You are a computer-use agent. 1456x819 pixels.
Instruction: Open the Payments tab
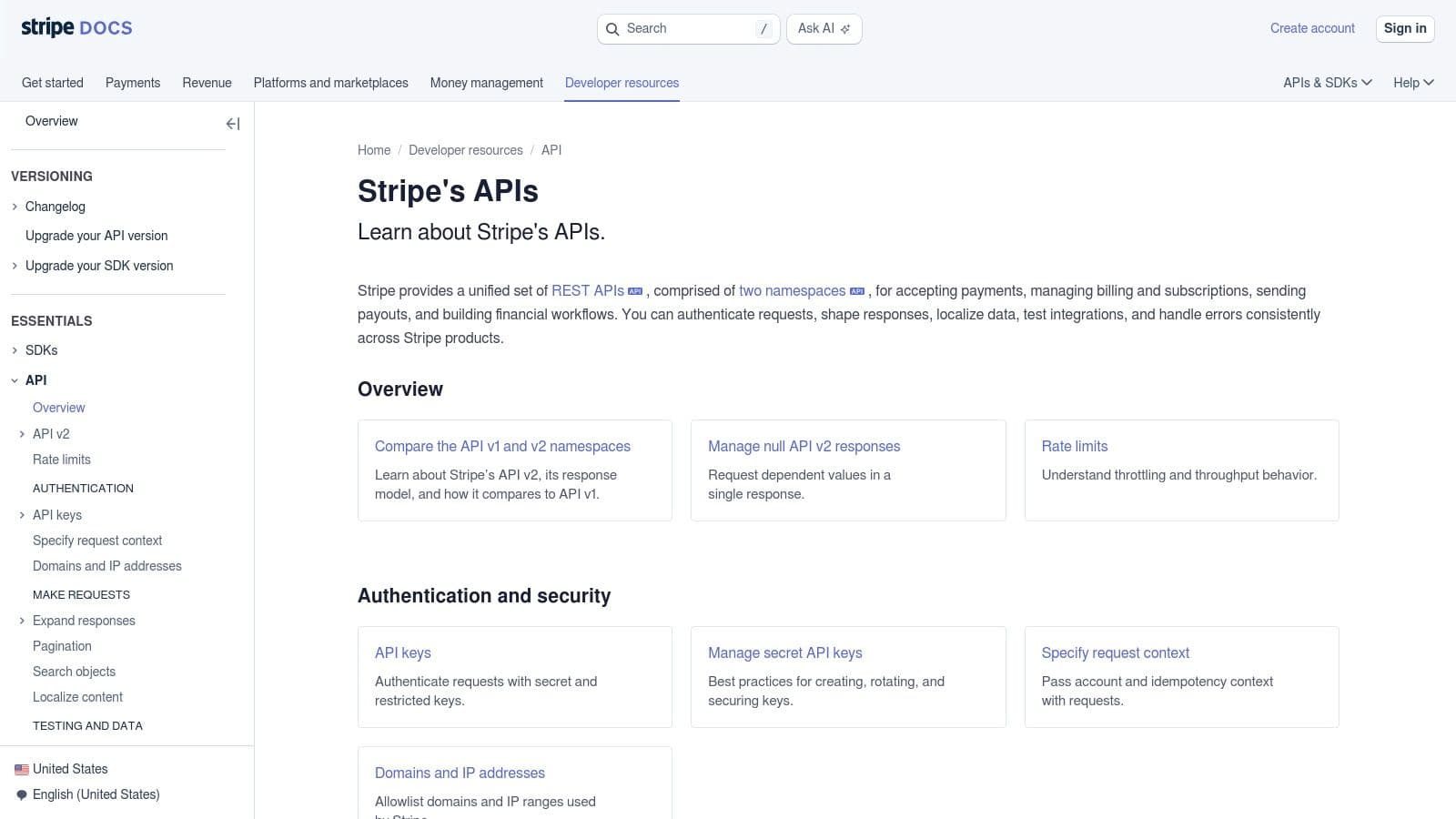coord(133,83)
